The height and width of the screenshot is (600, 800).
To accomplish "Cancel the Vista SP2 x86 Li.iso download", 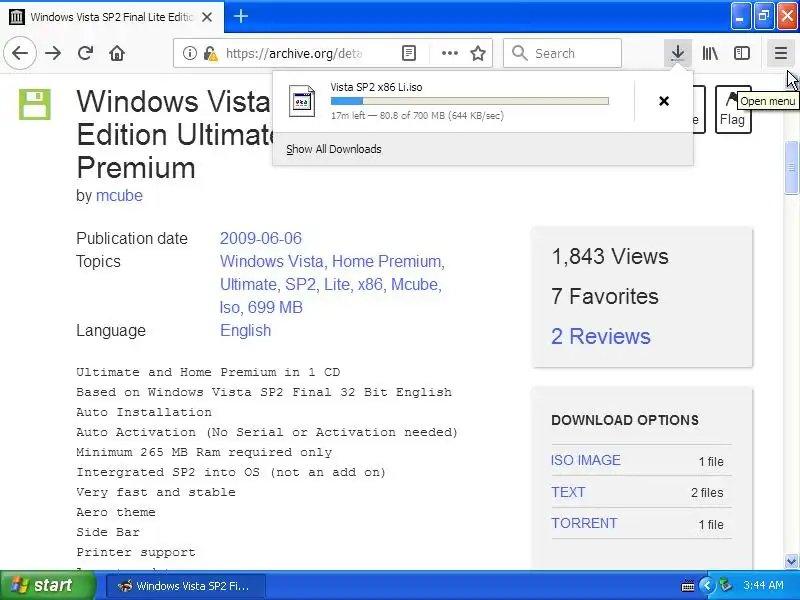I will click(x=664, y=101).
